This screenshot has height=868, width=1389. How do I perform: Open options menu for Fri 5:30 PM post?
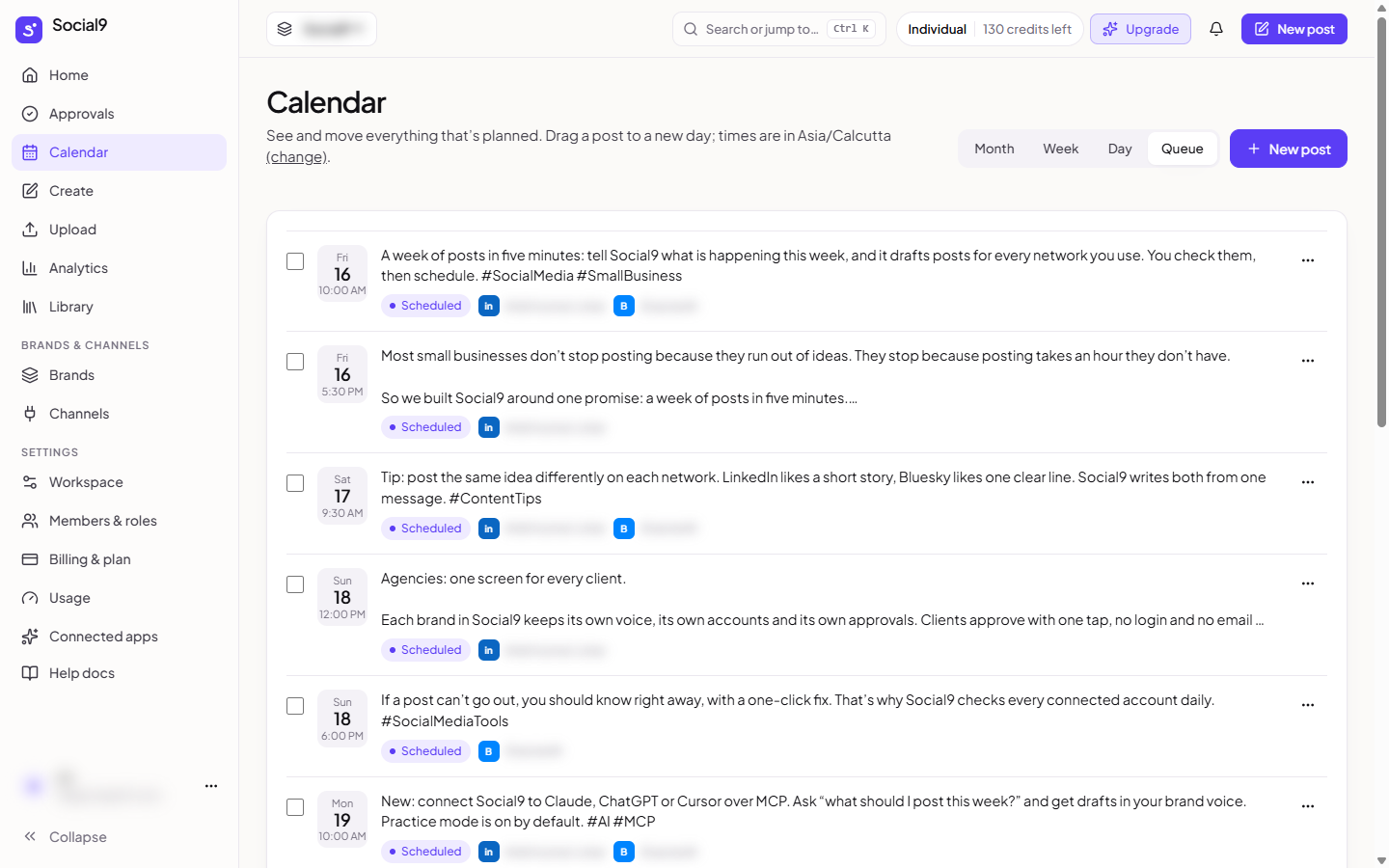[1308, 361]
